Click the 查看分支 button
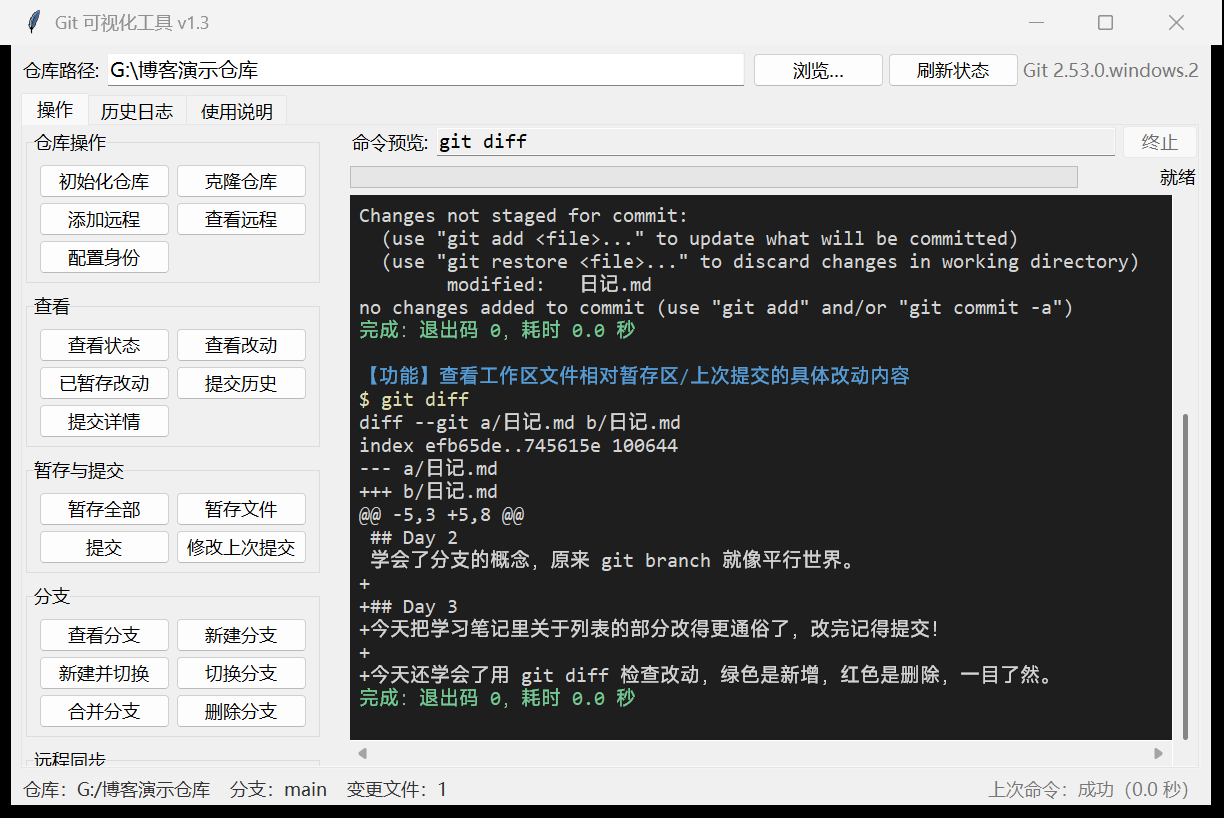The width and height of the screenshot is (1224, 818). point(104,636)
